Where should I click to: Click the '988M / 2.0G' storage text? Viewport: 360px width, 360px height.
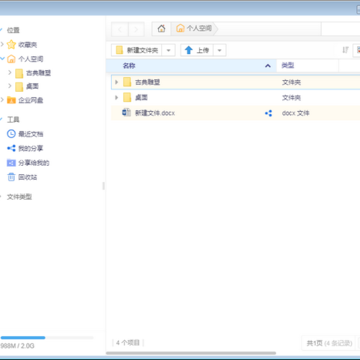pyautogui.click(x=17, y=346)
